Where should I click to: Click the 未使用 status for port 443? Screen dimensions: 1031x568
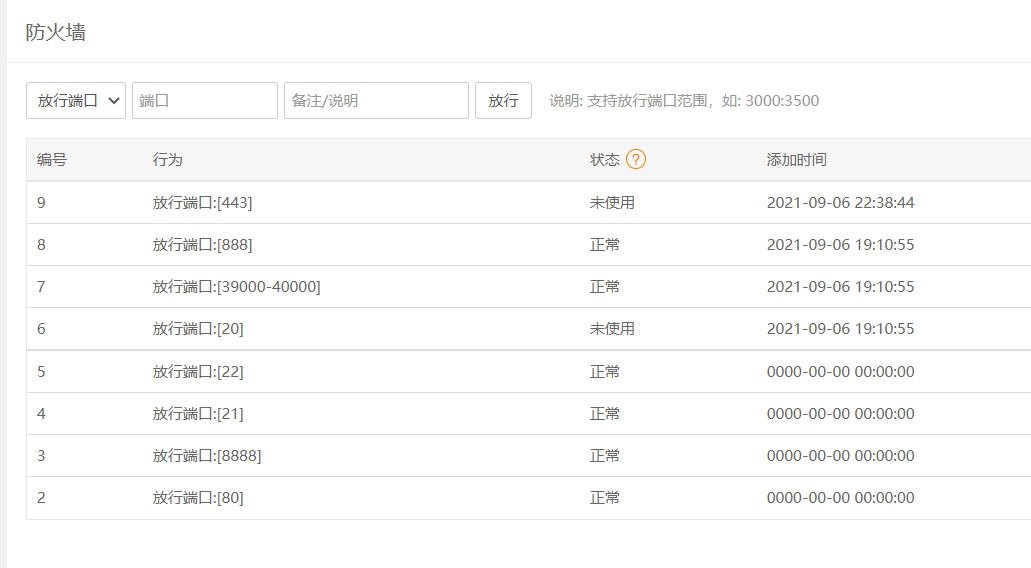(612, 203)
